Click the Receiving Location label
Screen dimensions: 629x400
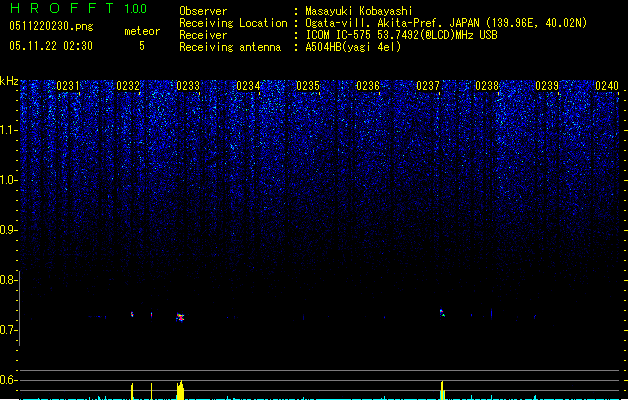233,23
